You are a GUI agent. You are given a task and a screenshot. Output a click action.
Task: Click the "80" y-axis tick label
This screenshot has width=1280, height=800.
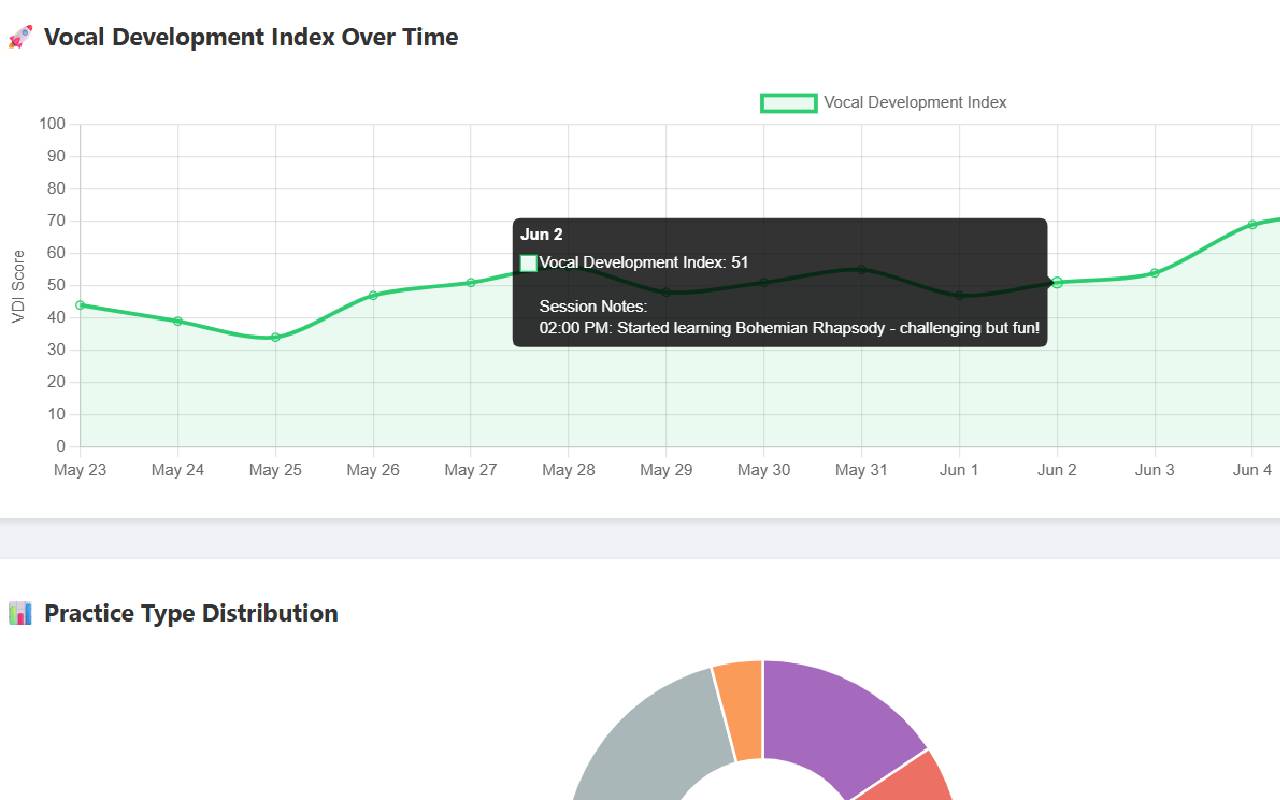click(57, 189)
